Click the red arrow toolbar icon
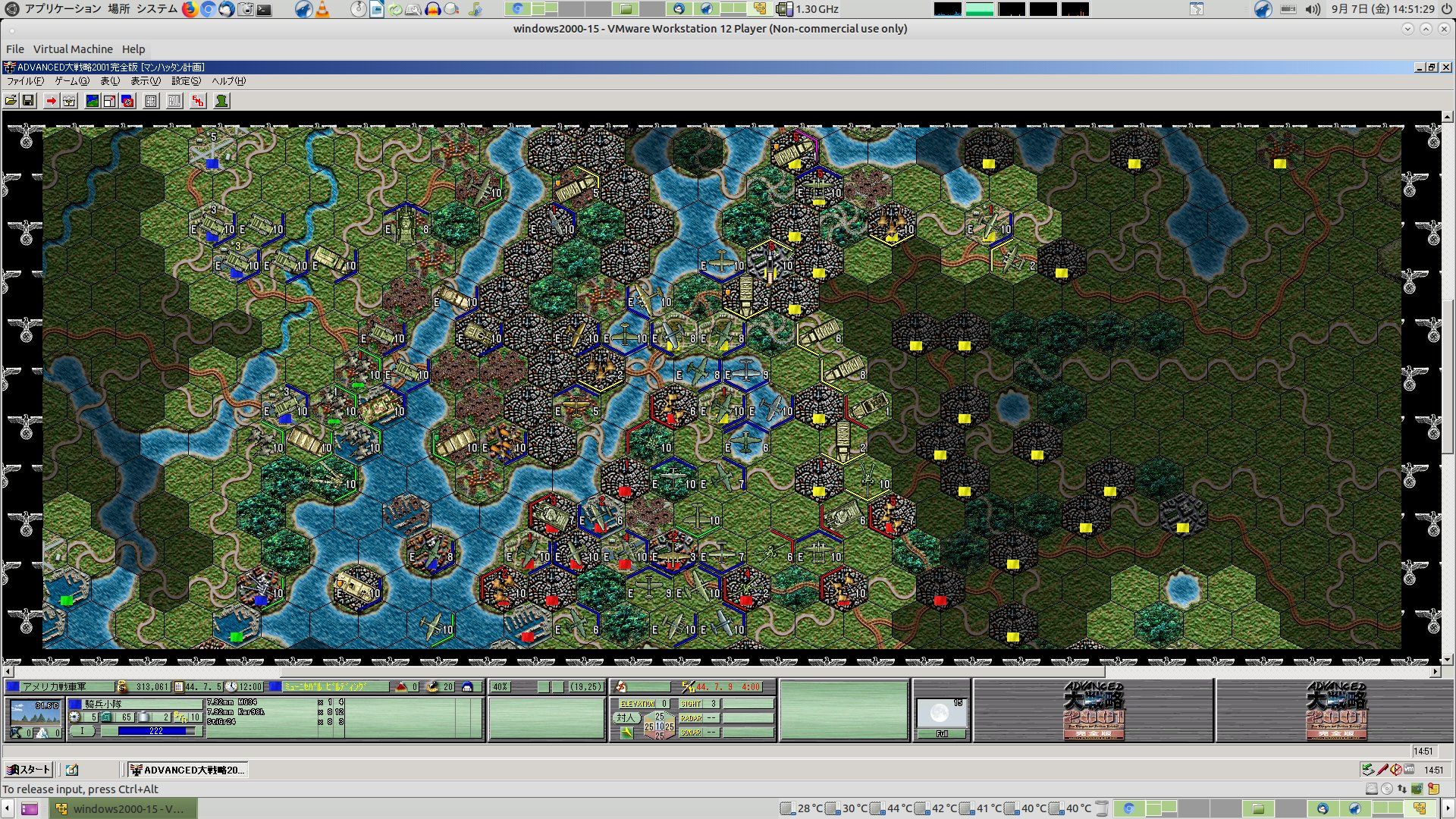 click(x=51, y=101)
